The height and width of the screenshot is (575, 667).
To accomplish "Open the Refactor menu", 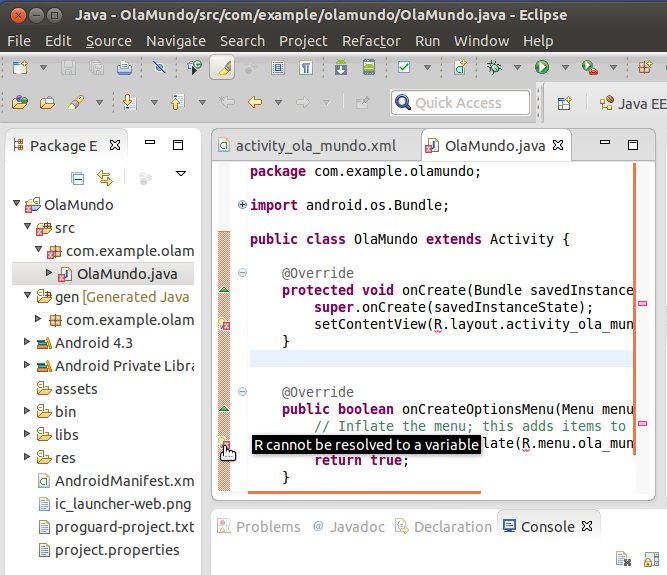I will (371, 41).
